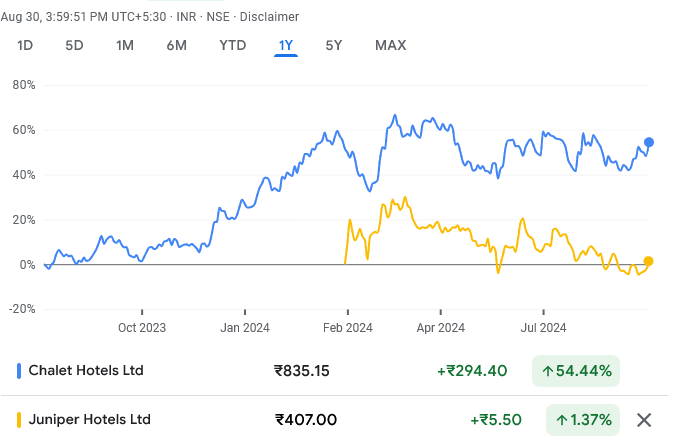Screen dimensions: 675x444
Task: Show the 6M chart range
Action: [x=177, y=45]
